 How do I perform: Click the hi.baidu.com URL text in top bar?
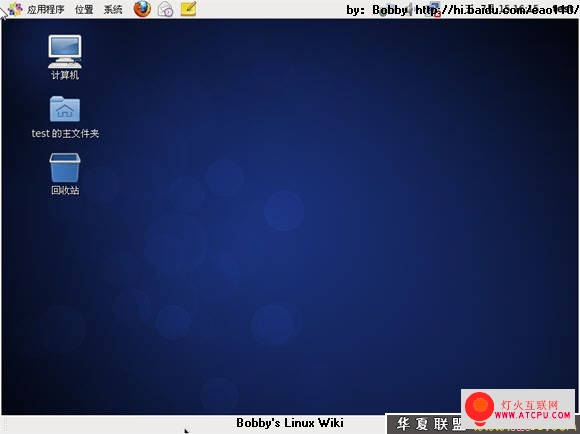coord(497,10)
